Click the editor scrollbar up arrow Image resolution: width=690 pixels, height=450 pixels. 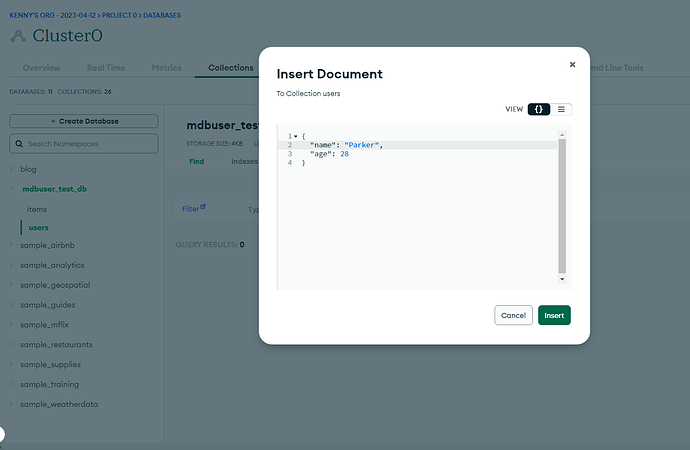(562, 135)
